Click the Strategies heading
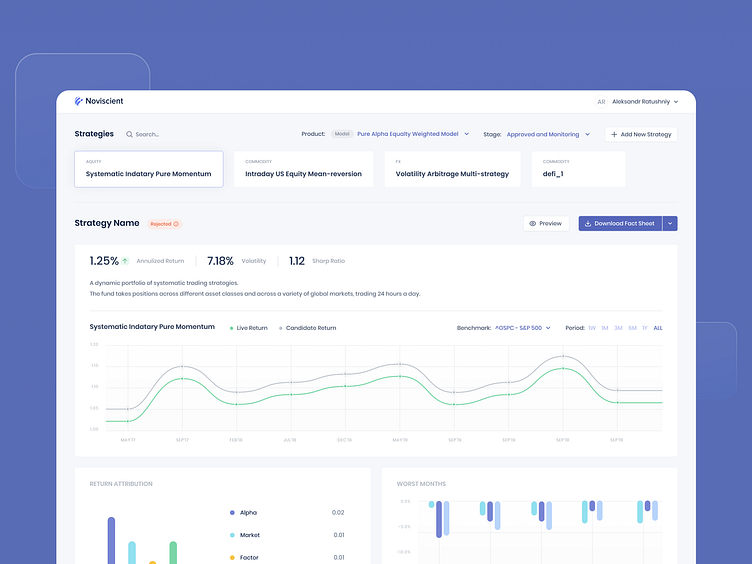Screen dimensions: 752x564 click(94, 134)
